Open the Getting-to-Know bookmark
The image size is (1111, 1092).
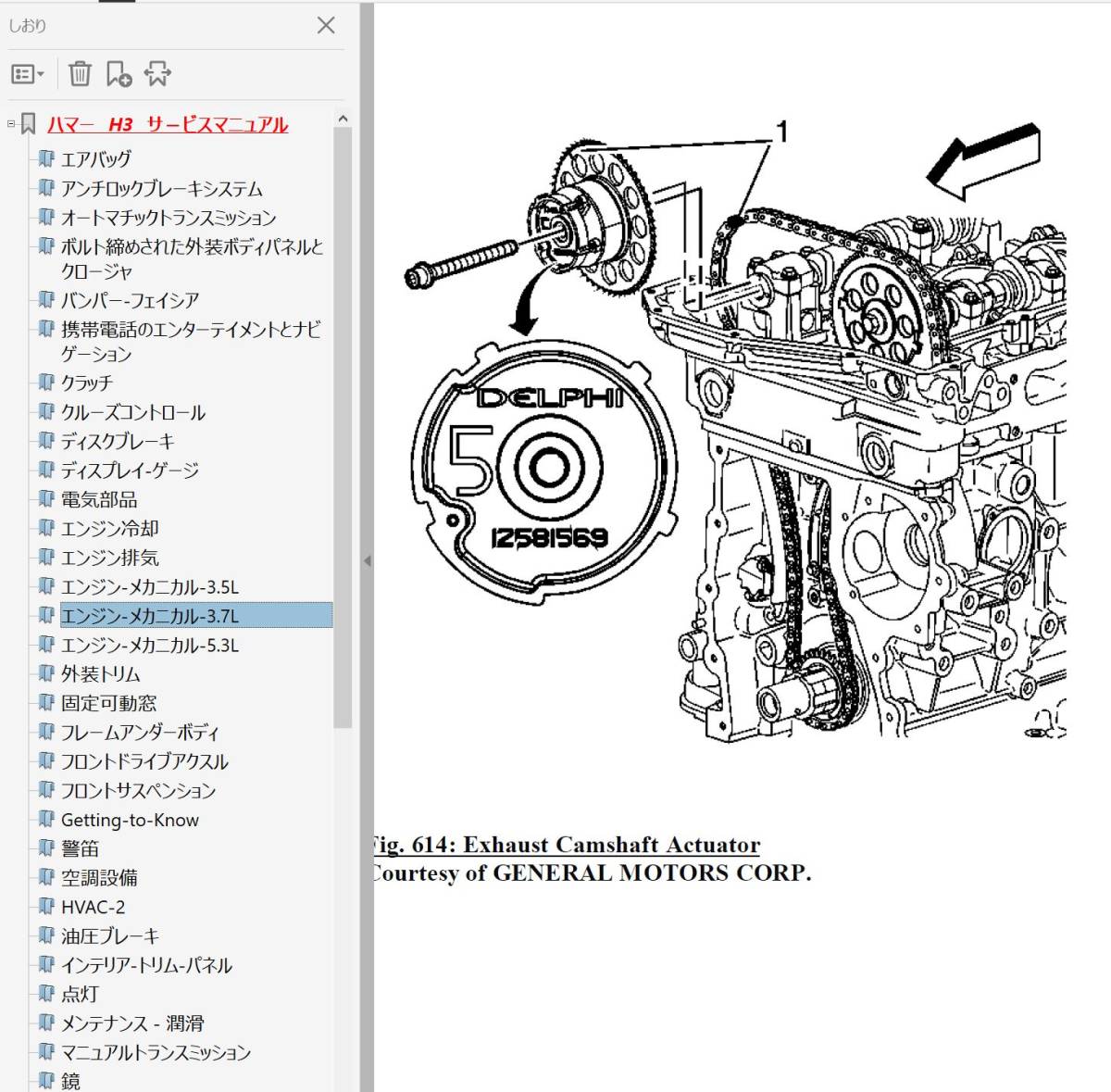130,820
